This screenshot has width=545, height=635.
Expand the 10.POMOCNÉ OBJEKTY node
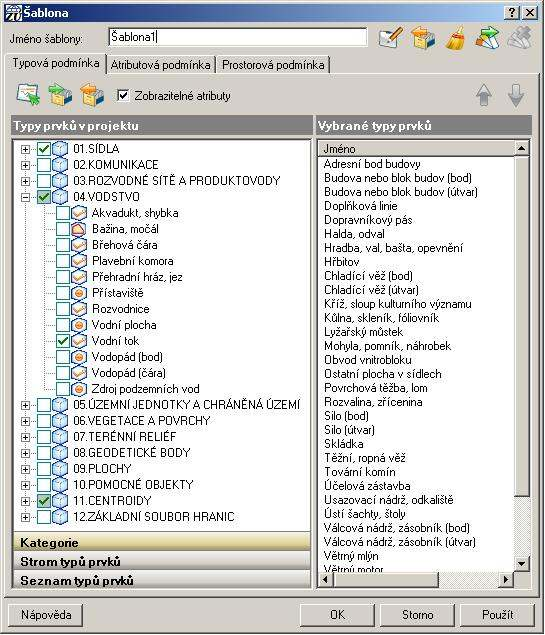[x=25, y=485]
